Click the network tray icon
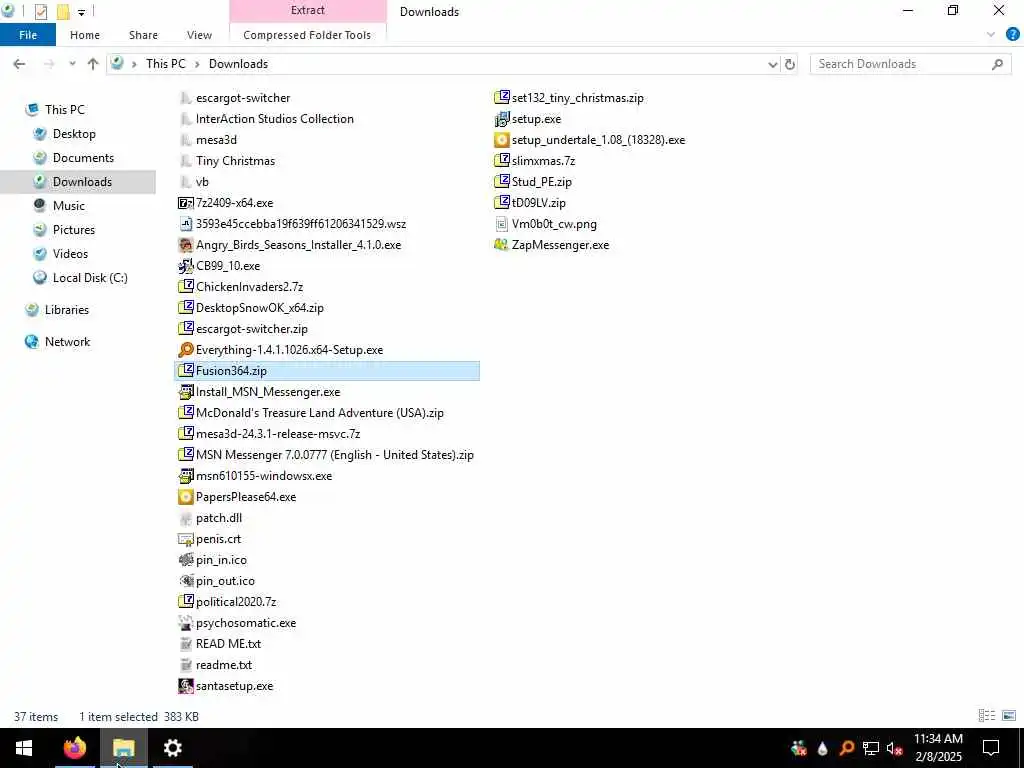 pyautogui.click(x=871, y=748)
